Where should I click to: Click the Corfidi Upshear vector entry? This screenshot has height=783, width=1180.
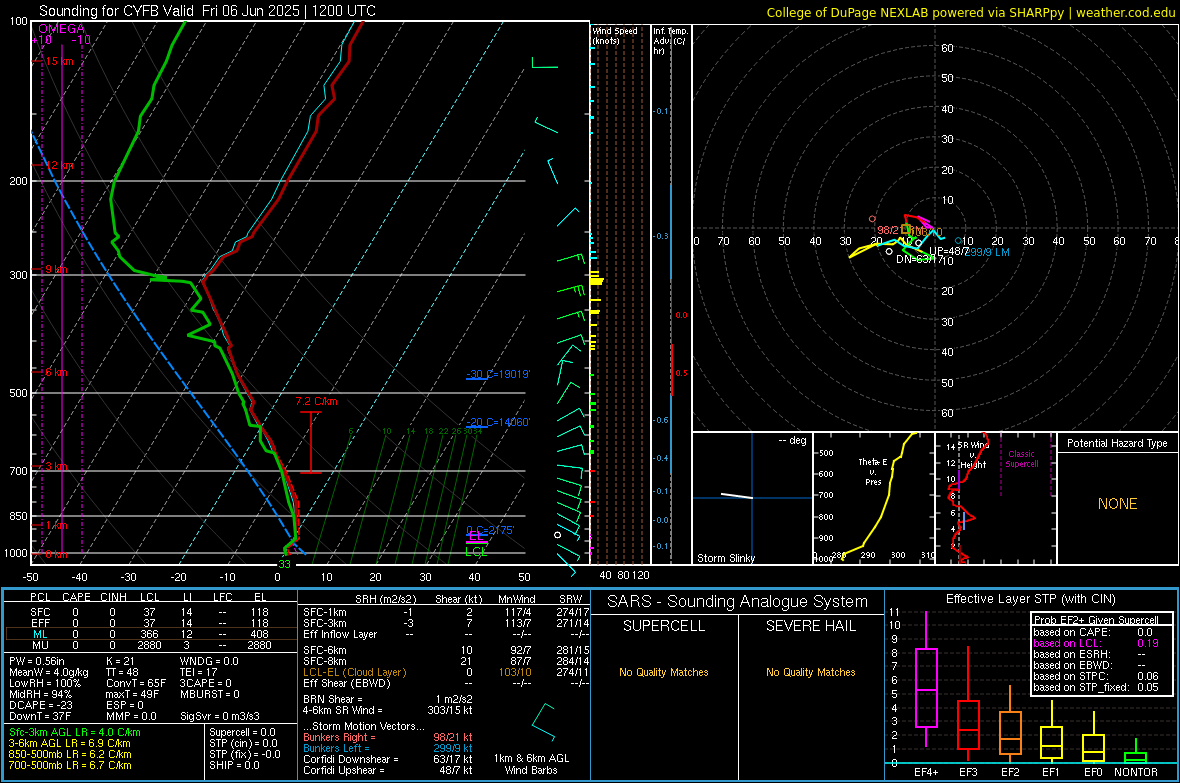(388, 770)
